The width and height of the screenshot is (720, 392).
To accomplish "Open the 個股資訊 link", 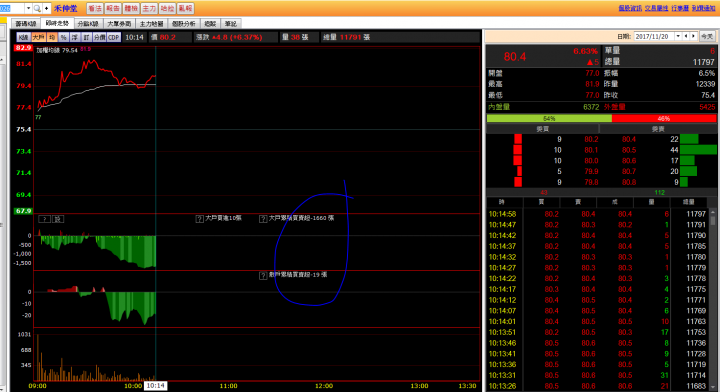I will pos(630,8).
